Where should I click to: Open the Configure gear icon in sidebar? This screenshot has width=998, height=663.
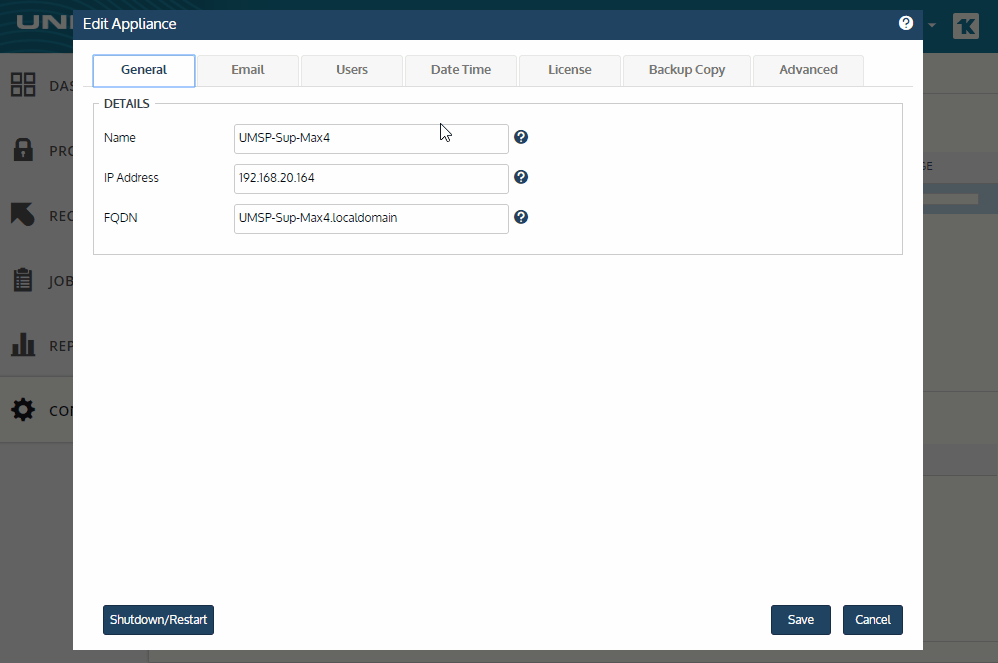[x=23, y=410]
